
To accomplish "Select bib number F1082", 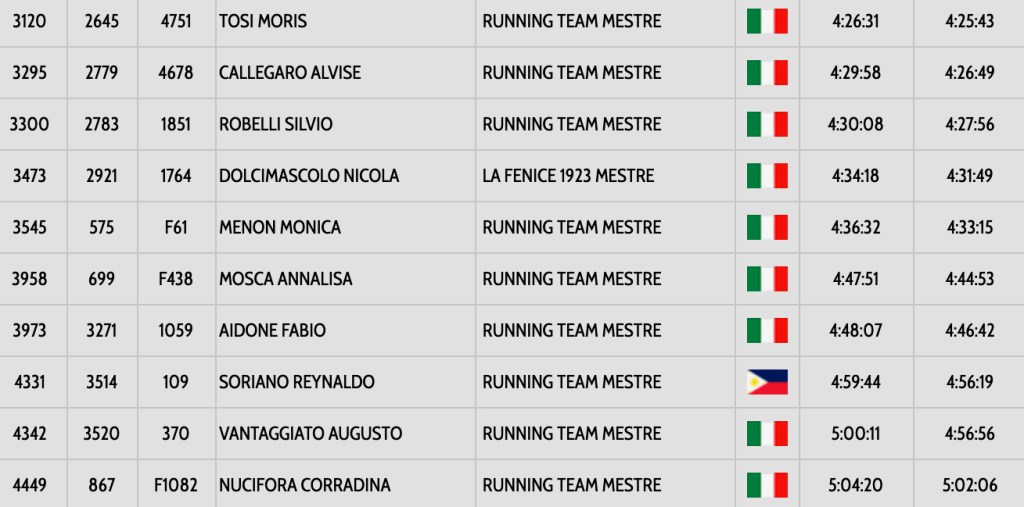I will click(176, 485).
